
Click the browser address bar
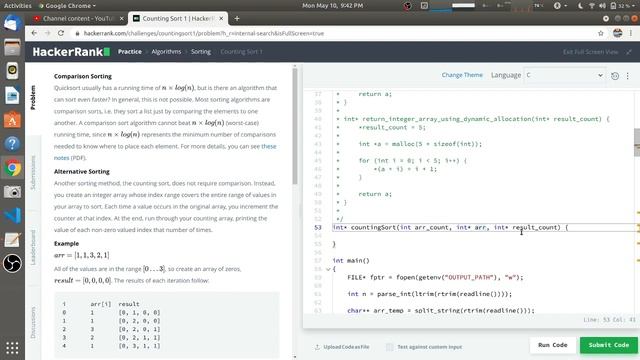335,33
